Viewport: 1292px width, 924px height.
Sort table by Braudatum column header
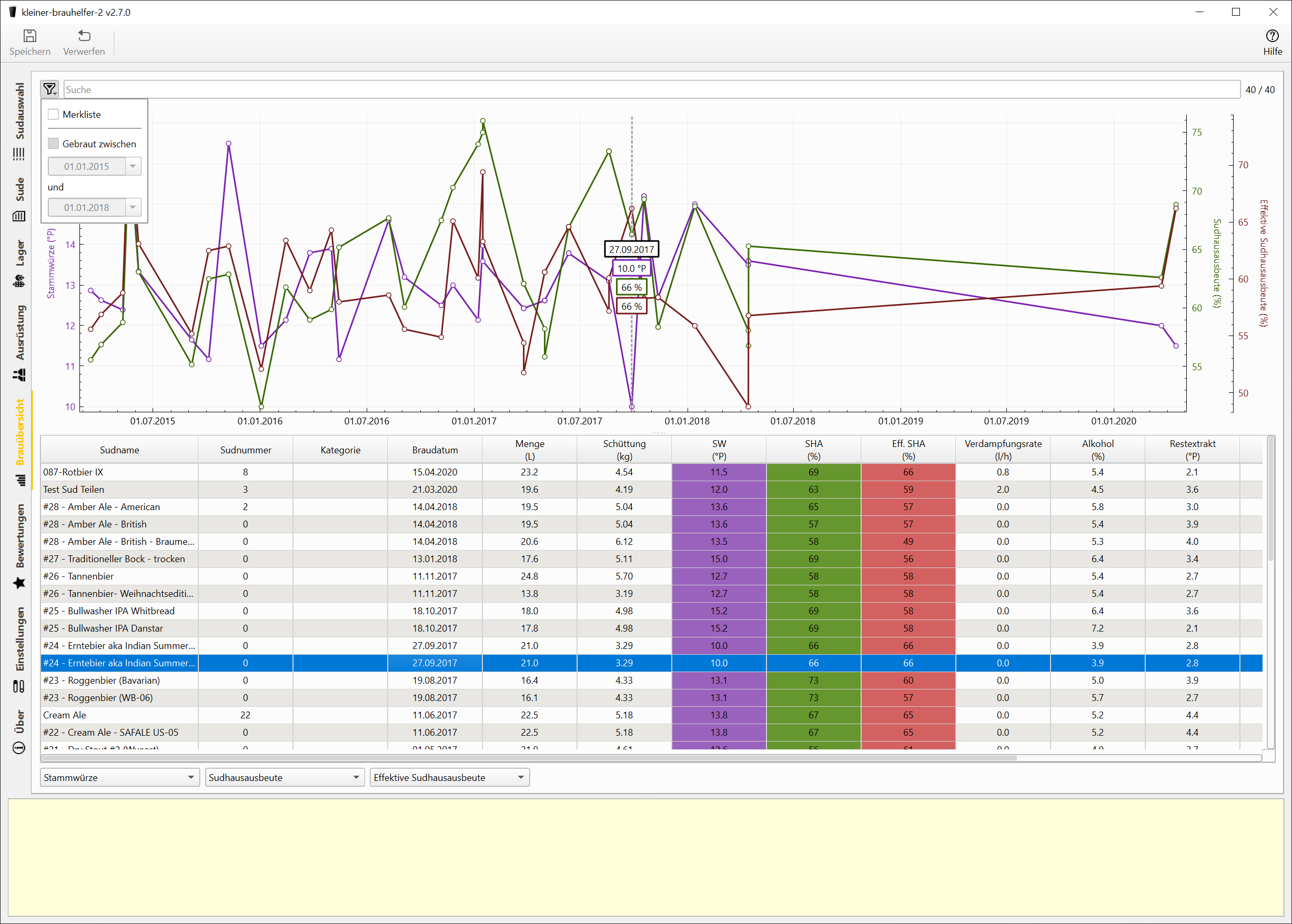435,450
